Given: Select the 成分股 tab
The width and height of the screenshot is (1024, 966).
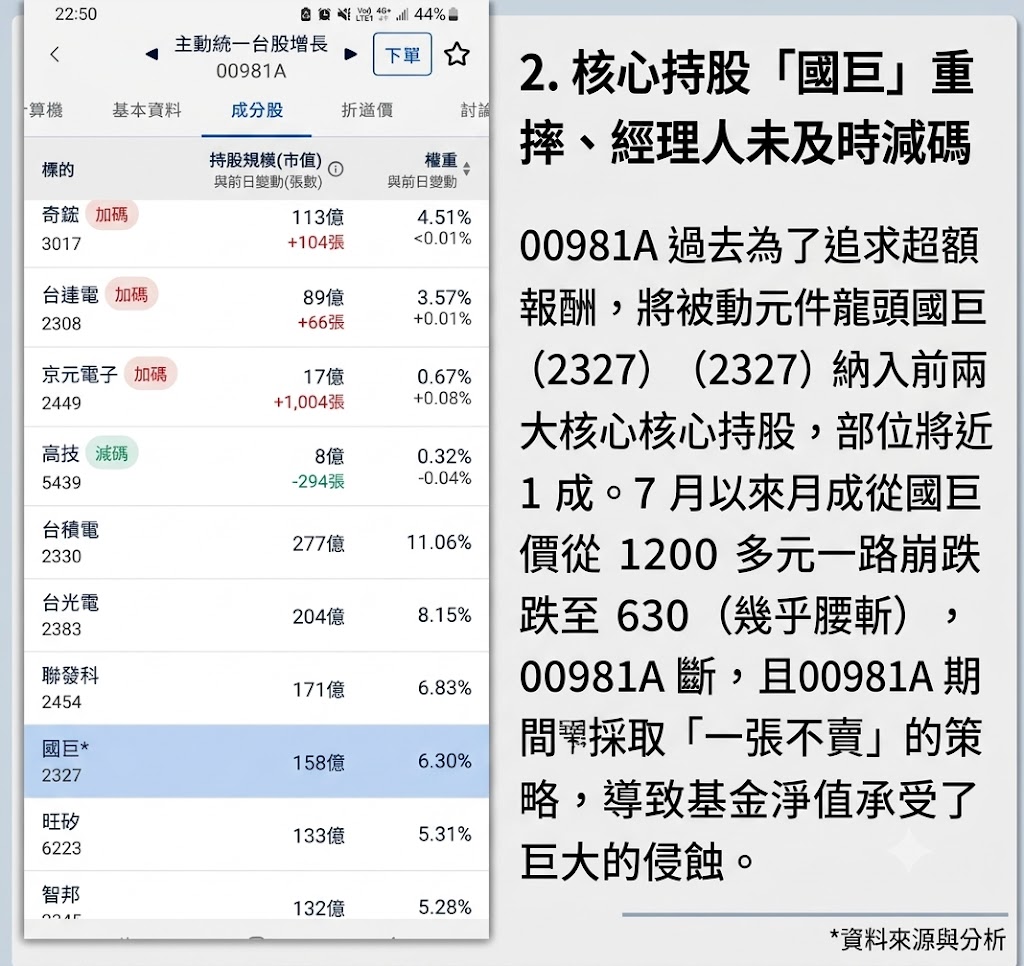Looking at the screenshot, I should click(257, 110).
